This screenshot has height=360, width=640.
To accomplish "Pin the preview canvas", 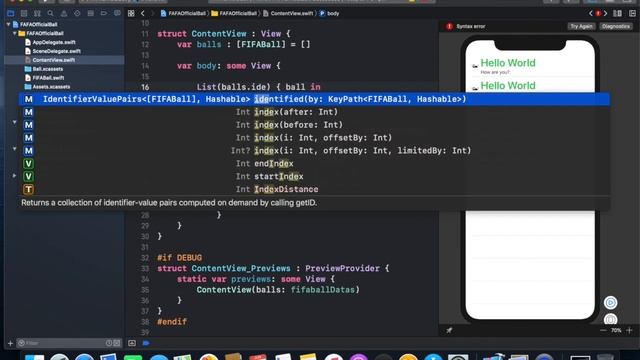I will (x=449, y=330).
